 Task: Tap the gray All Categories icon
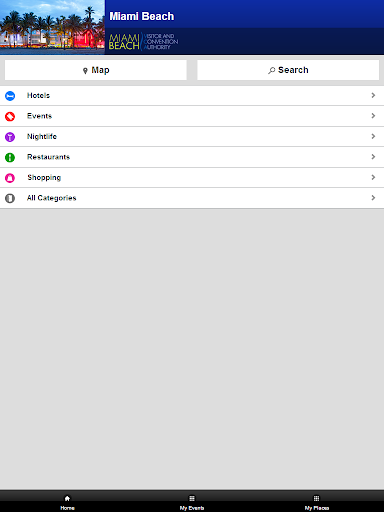(x=10, y=198)
